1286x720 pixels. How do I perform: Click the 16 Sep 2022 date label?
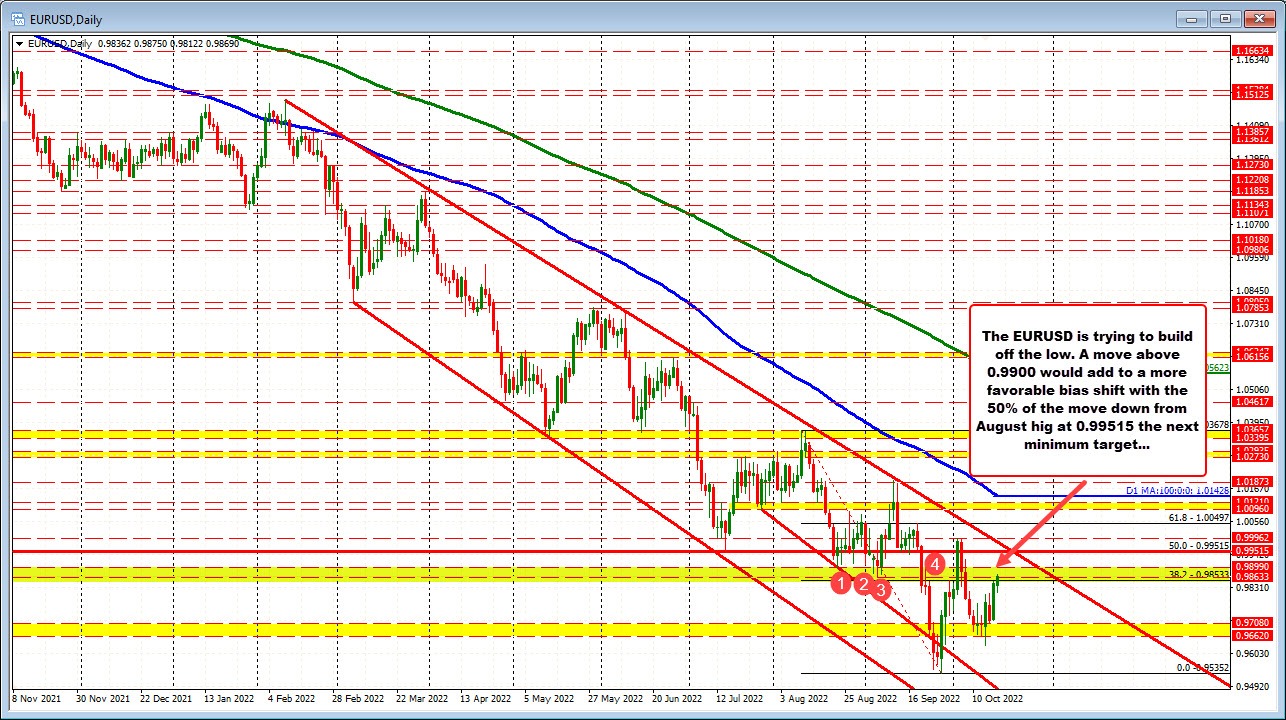pyautogui.click(x=935, y=697)
